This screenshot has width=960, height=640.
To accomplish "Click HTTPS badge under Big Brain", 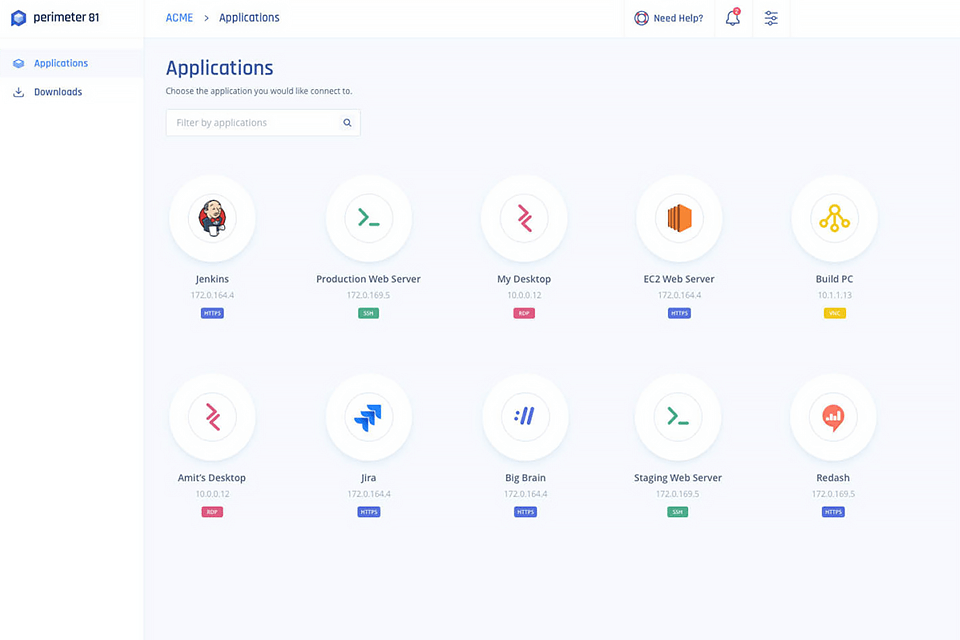I will (x=525, y=512).
